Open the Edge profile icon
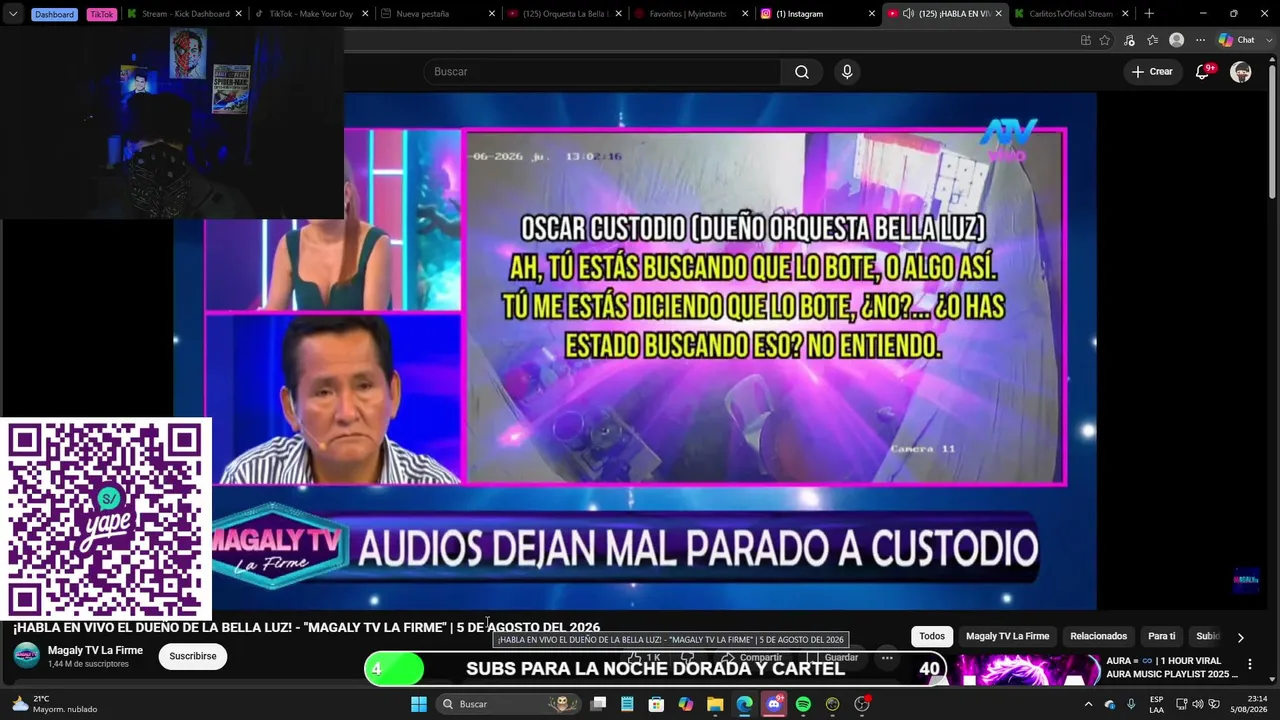Screen dimensions: 1280x720 point(1177,40)
